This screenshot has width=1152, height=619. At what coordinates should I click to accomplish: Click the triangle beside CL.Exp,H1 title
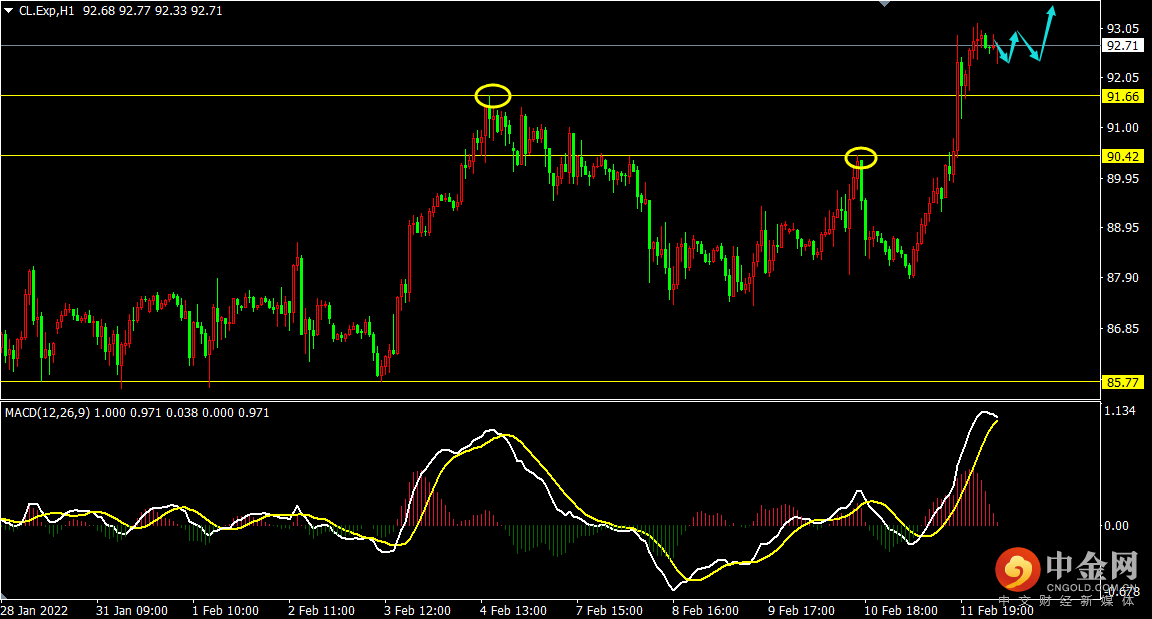pyautogui.click(x=9, y=11)
